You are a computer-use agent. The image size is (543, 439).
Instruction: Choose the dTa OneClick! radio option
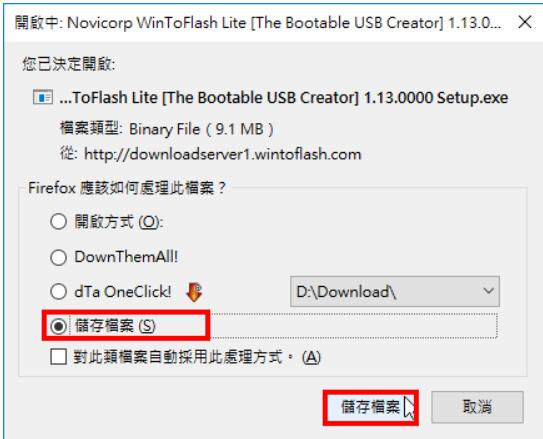pyautogui.click(x=58, y=292)
